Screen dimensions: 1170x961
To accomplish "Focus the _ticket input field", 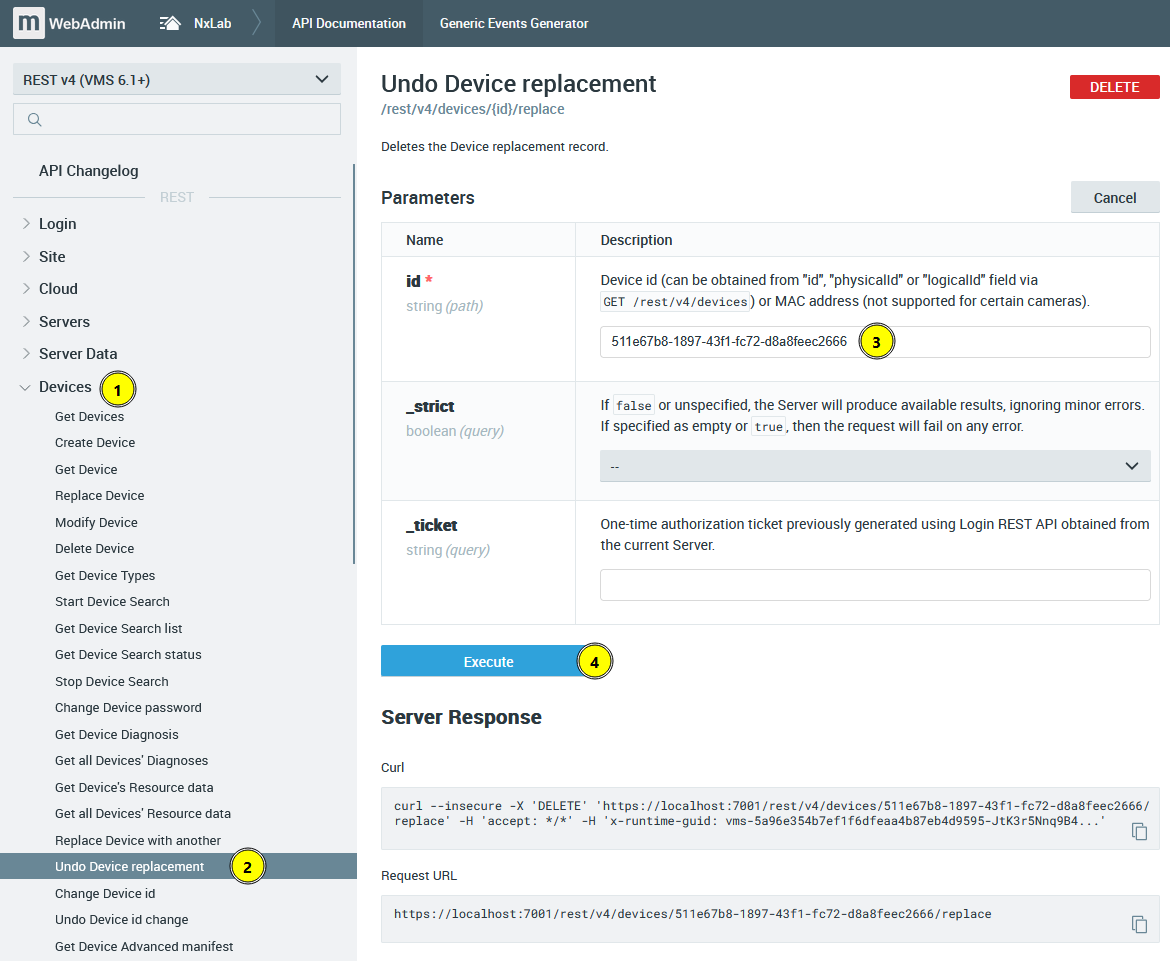I will [x=875, y=585].
